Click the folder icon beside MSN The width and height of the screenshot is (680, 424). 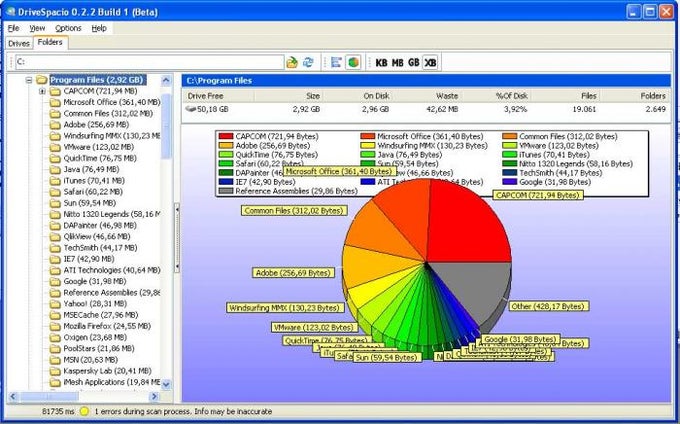[55, 360]
